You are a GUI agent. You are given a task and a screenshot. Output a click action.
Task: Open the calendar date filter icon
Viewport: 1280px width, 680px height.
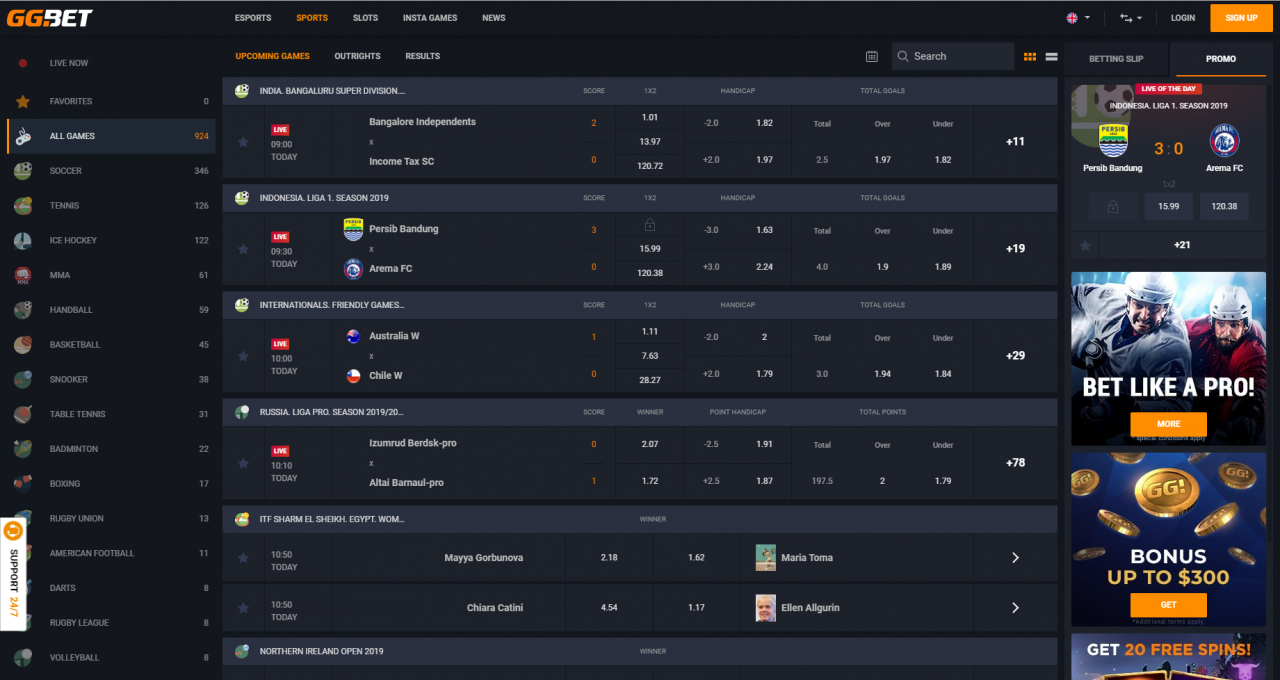871,57
